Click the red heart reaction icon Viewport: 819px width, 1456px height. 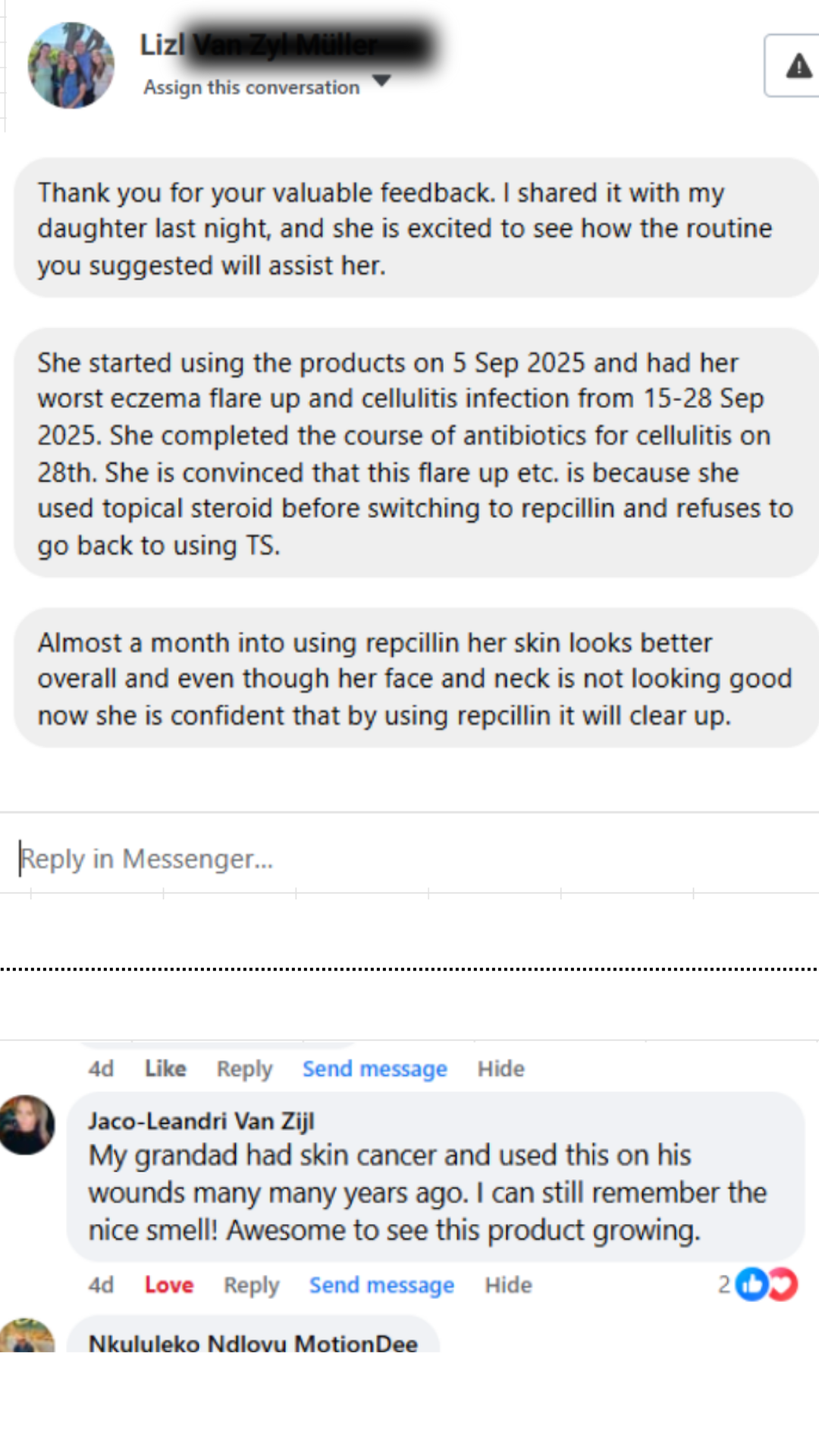tap(783, 1285)
